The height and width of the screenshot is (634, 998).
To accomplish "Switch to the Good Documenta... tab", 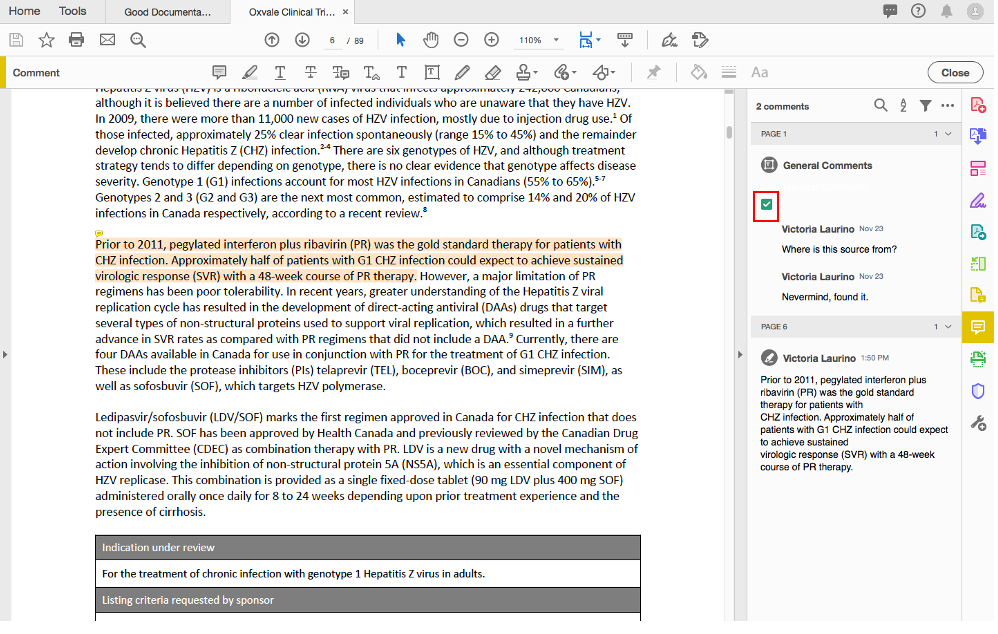I will pos(167,12).
